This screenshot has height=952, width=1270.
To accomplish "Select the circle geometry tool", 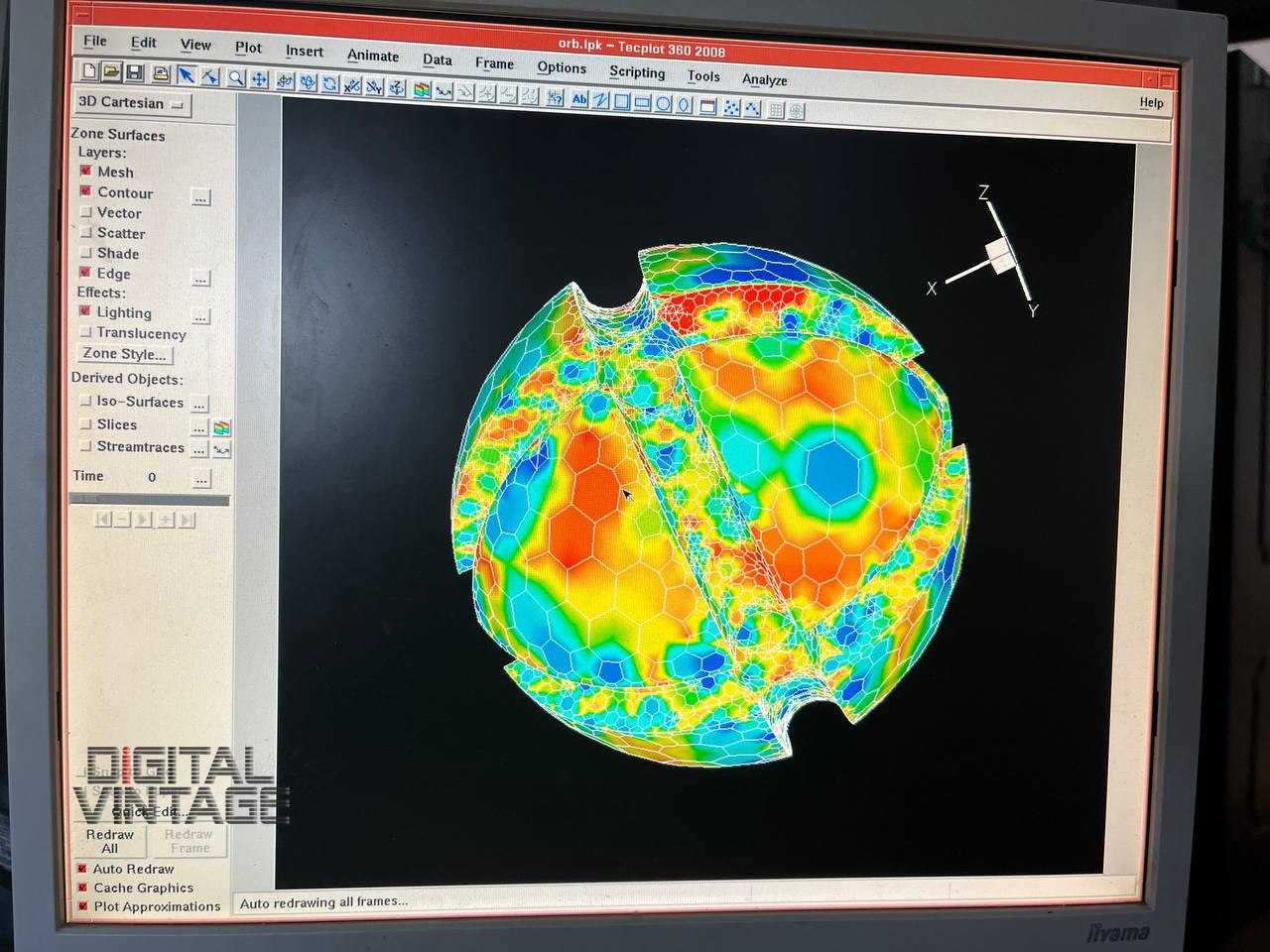I will [x=663, y=102].
